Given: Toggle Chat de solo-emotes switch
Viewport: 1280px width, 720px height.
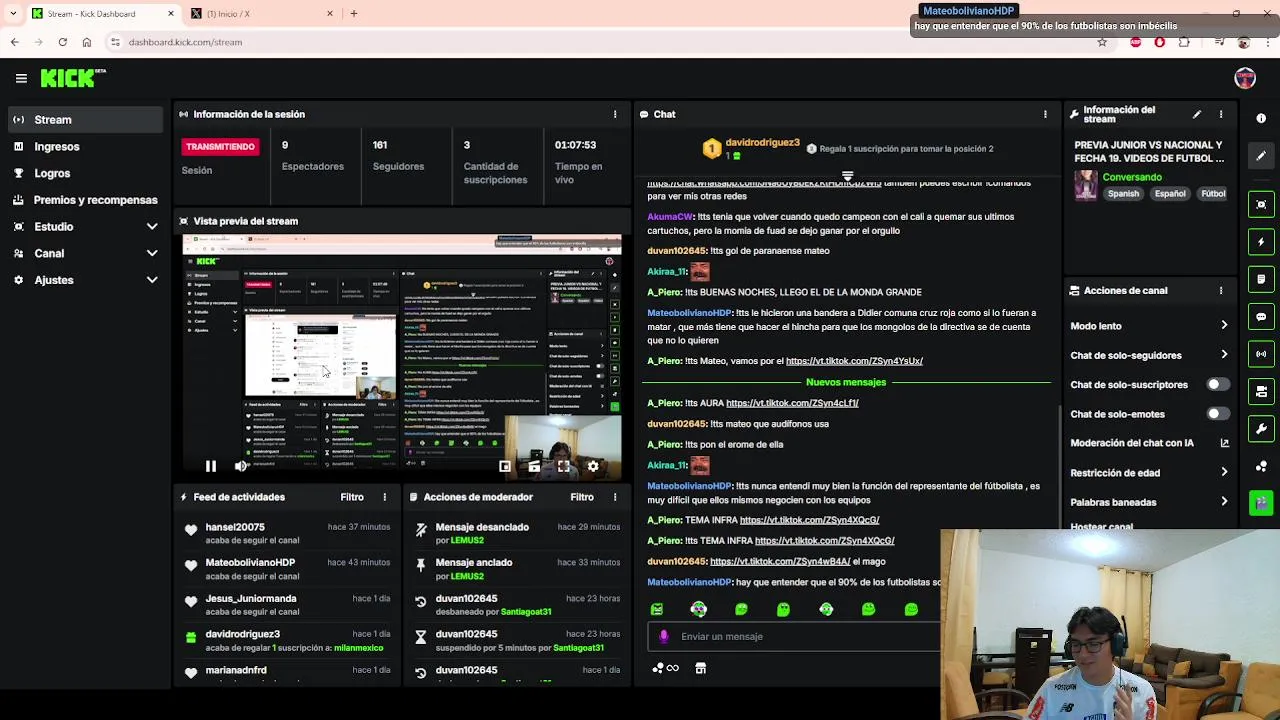Looking at the screenshot, I should point(1217,414).
